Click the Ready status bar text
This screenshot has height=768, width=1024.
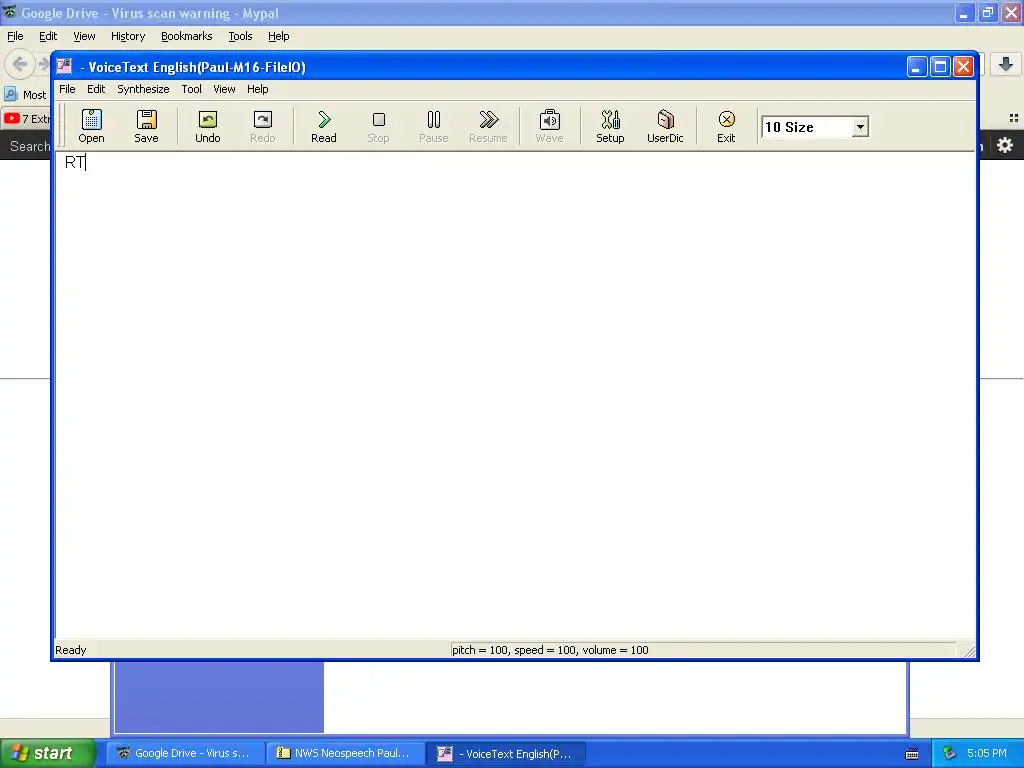point(71,650)
